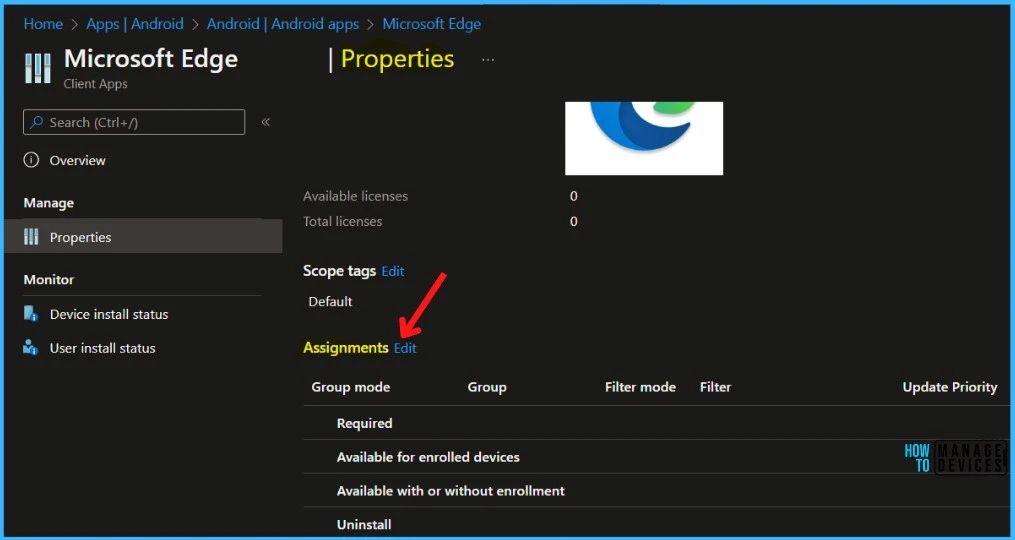Click the Scope tags heading
1015x540 pixels.
click(340, 271)
